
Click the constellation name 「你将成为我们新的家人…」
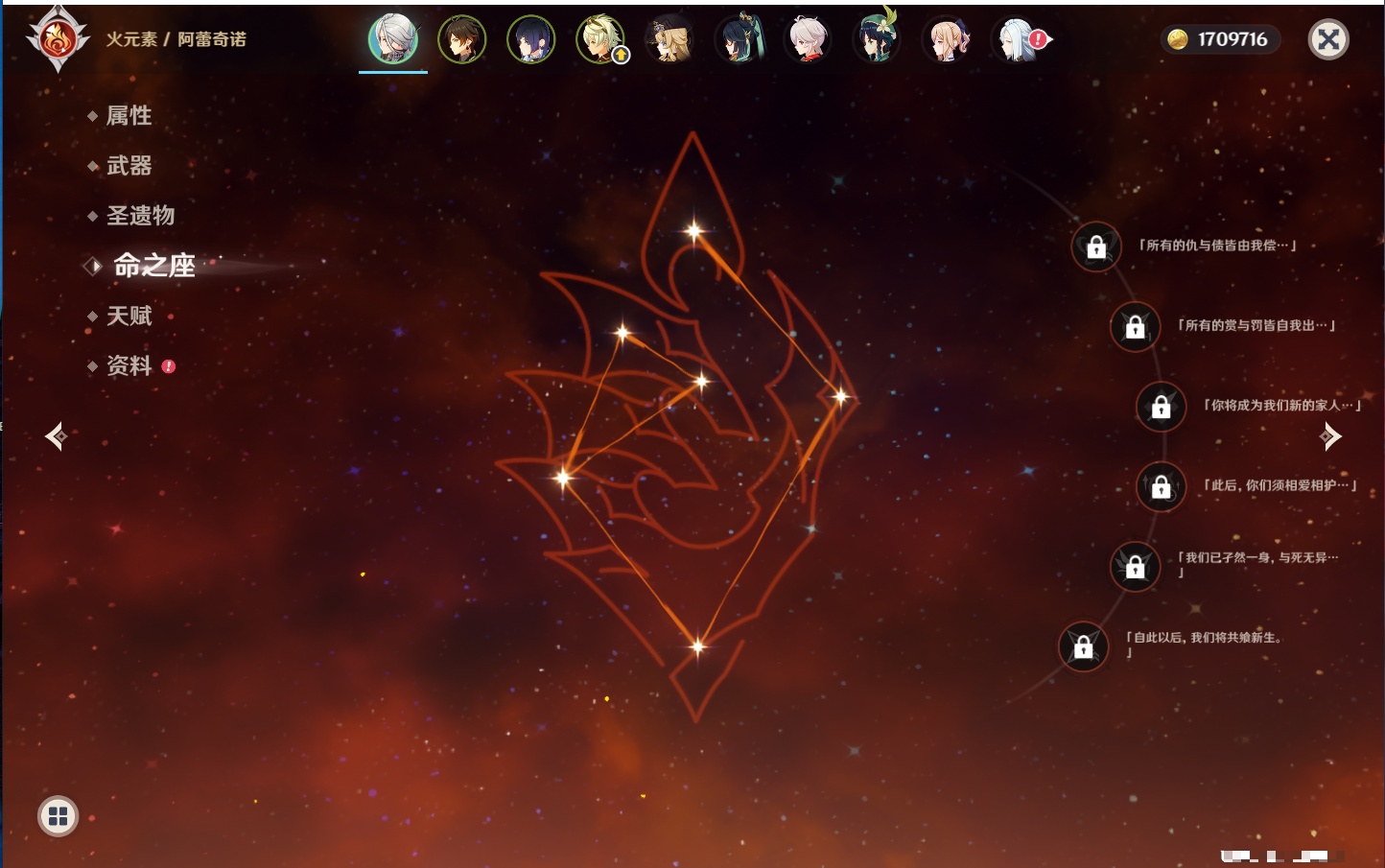pos(1282,406)
